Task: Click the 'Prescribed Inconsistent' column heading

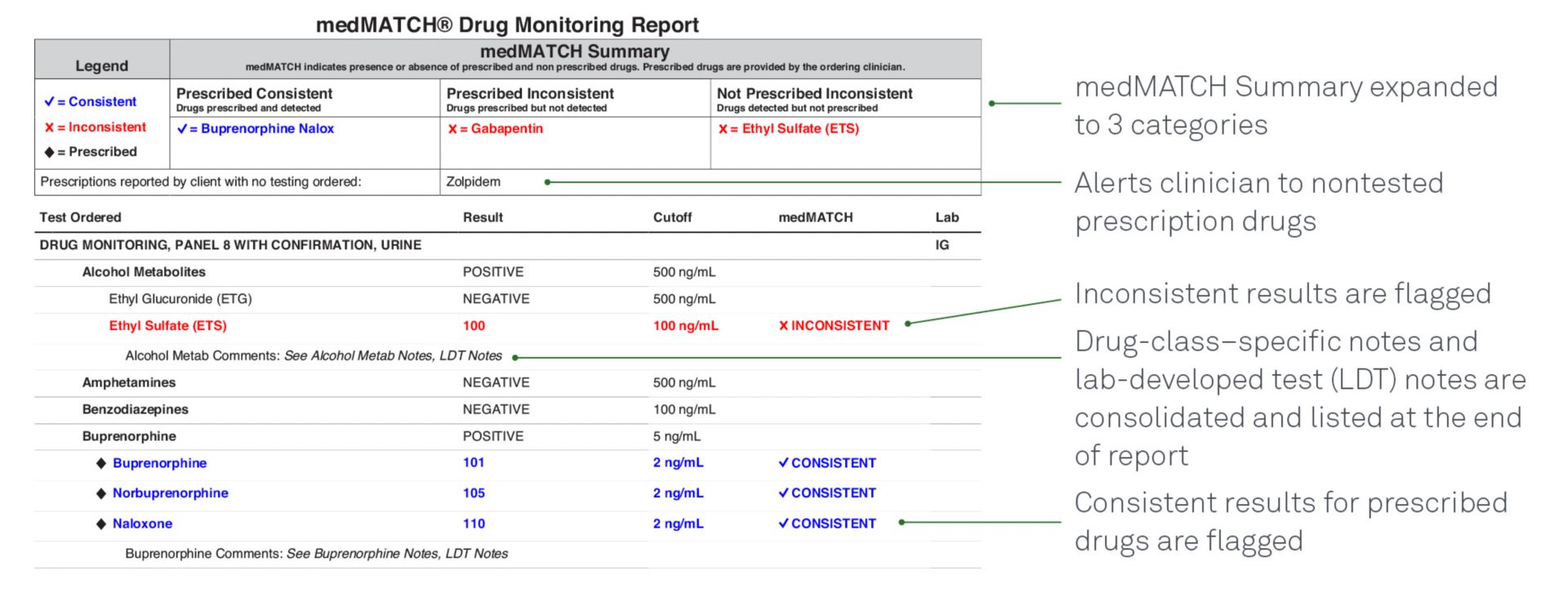Action: (x=530, y=93)
